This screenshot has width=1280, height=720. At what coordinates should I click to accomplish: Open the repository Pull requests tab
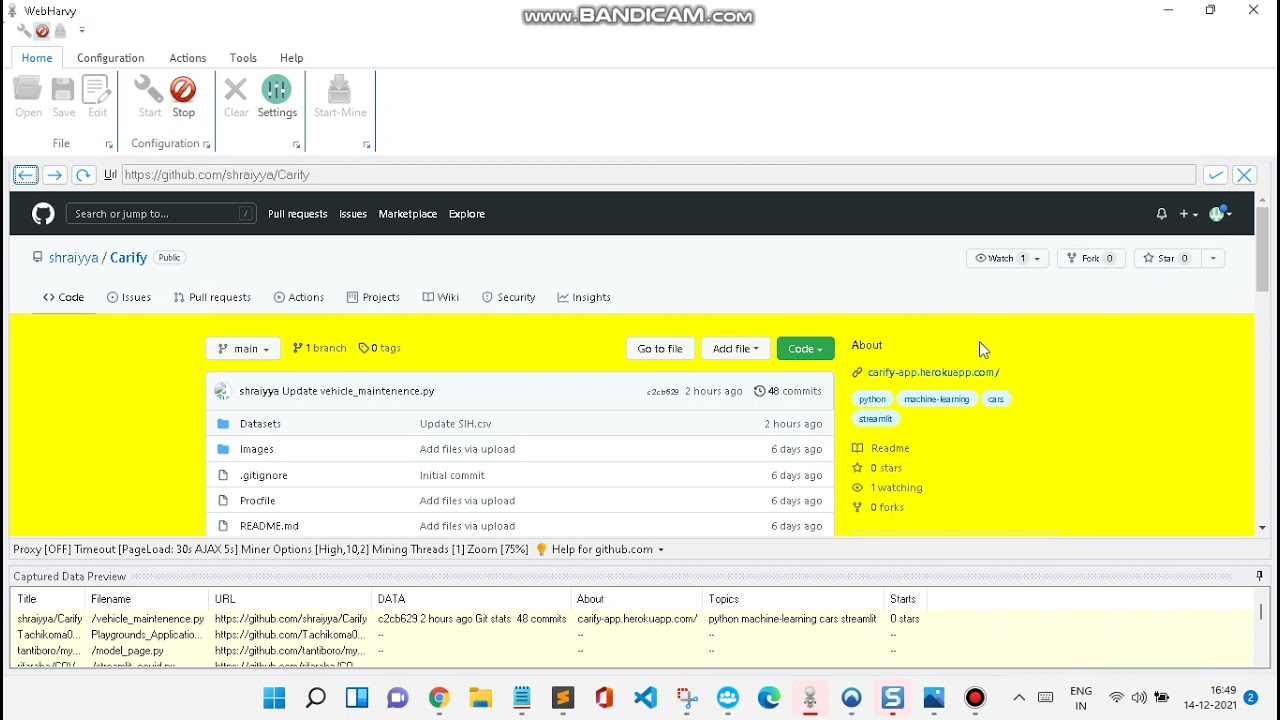pyautogui.click(x=212, y=297)
